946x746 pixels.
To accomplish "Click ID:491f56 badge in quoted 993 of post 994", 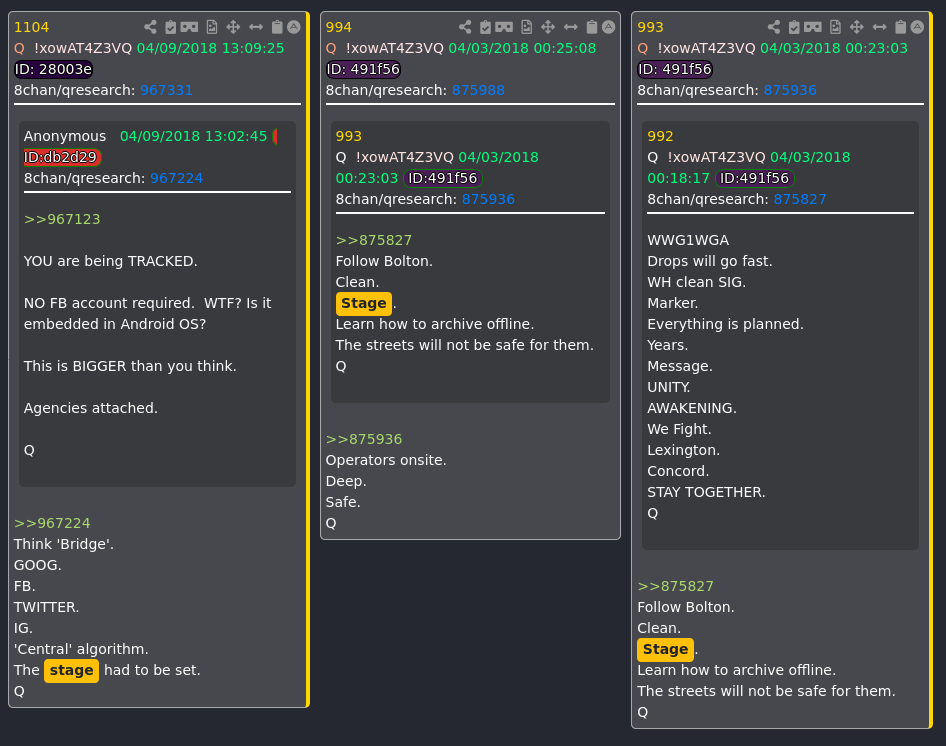I will pyautogui.click(x=442, y=178).
